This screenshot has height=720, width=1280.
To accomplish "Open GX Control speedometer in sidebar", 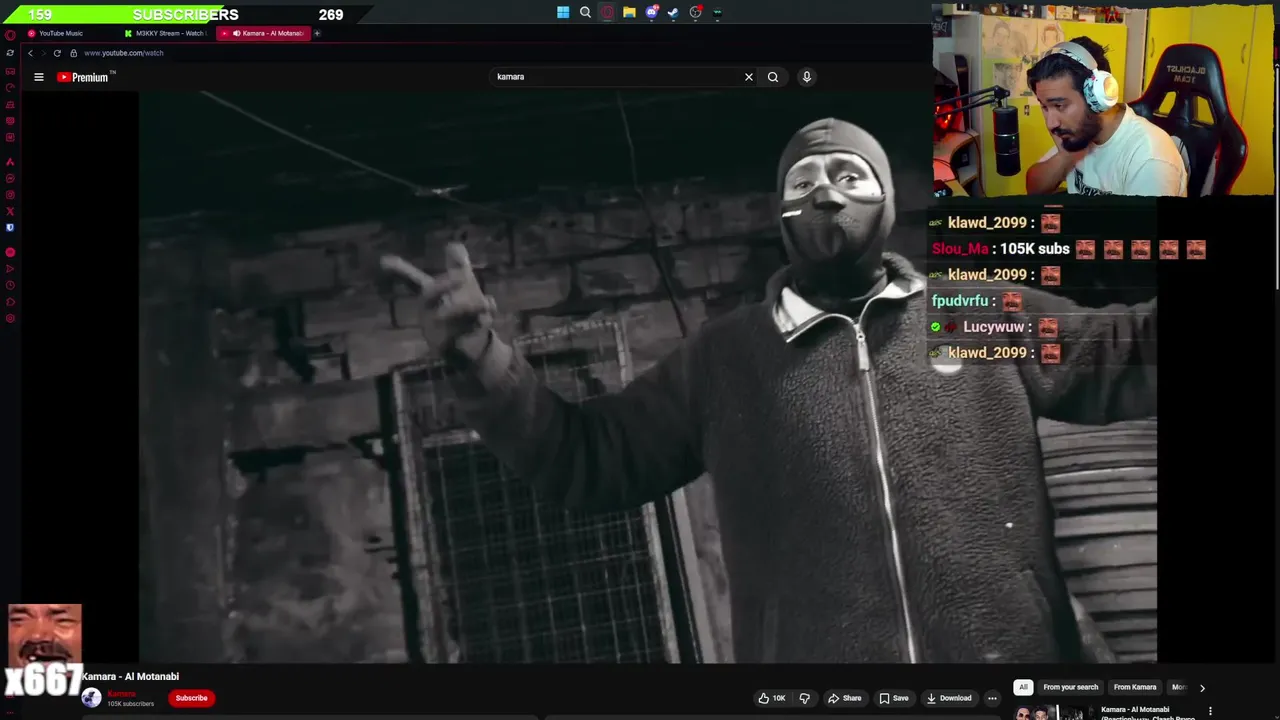I will 10,88.
